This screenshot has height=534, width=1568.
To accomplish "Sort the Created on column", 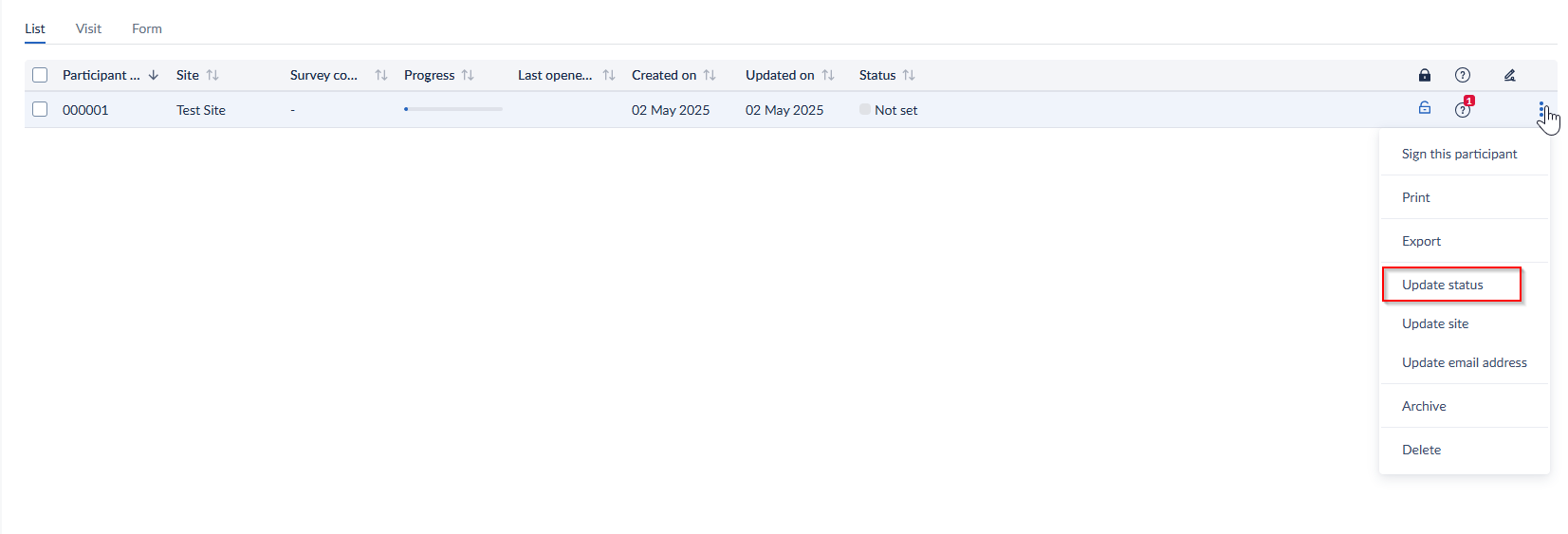I will (x=710, y=75).
